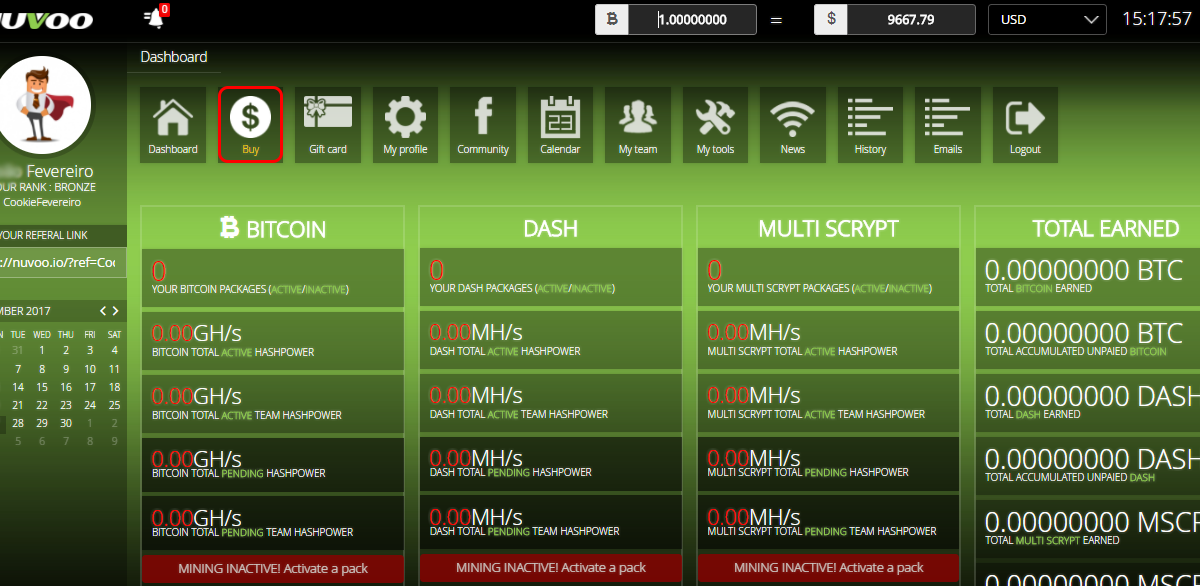Click the TOTAL EARNED panel header
Image resolution: width=1200 pixels, height=586 pixels.
1088,228
